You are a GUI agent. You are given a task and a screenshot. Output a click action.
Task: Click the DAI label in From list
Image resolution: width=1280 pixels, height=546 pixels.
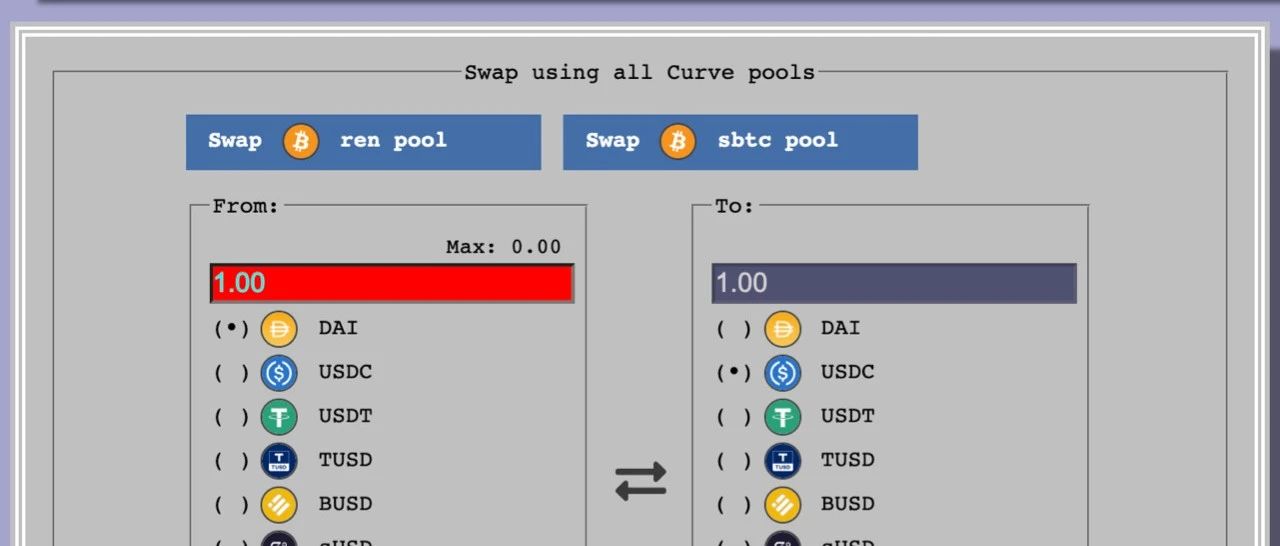coord(338,328)
